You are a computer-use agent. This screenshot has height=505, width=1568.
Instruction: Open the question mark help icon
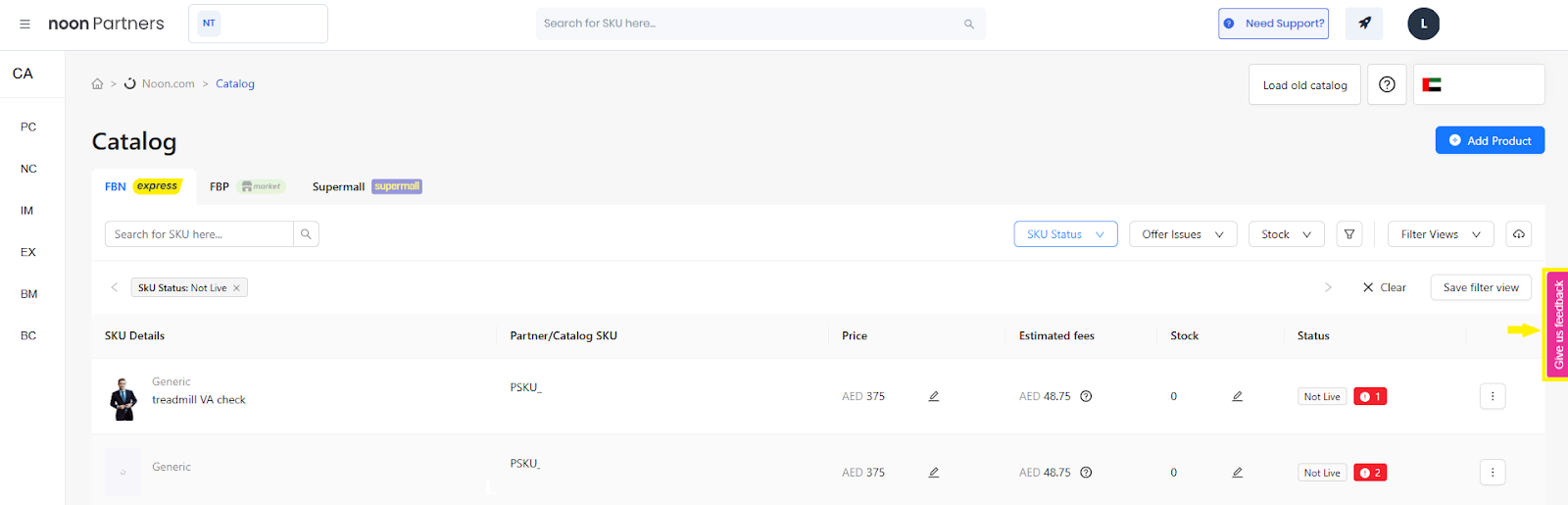click(1387, 84)
